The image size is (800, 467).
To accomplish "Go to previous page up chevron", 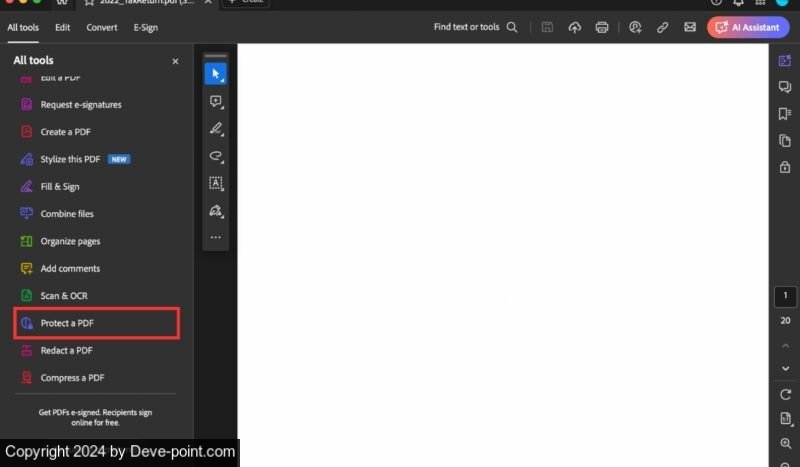I will (x=785, y=344).
